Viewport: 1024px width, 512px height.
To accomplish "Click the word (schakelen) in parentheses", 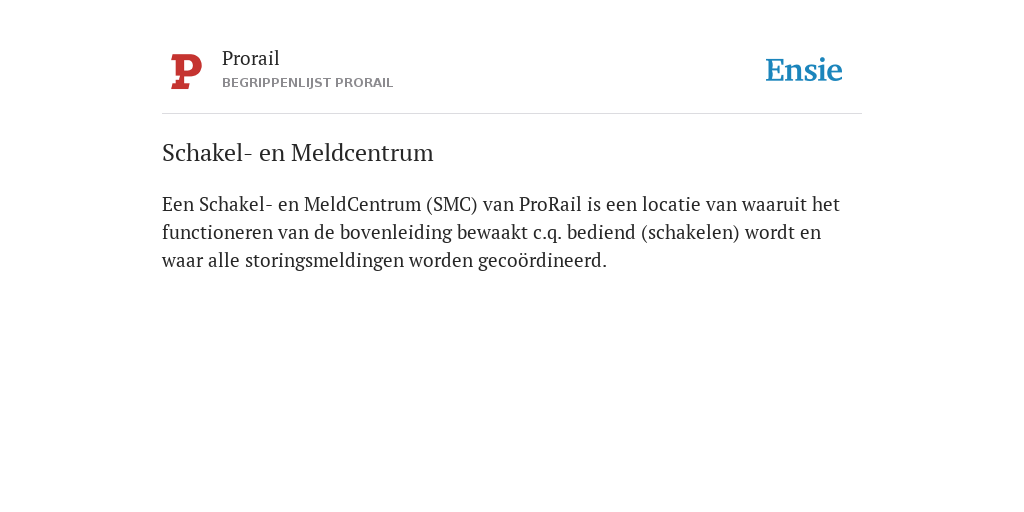I will [x=690, y=232].
